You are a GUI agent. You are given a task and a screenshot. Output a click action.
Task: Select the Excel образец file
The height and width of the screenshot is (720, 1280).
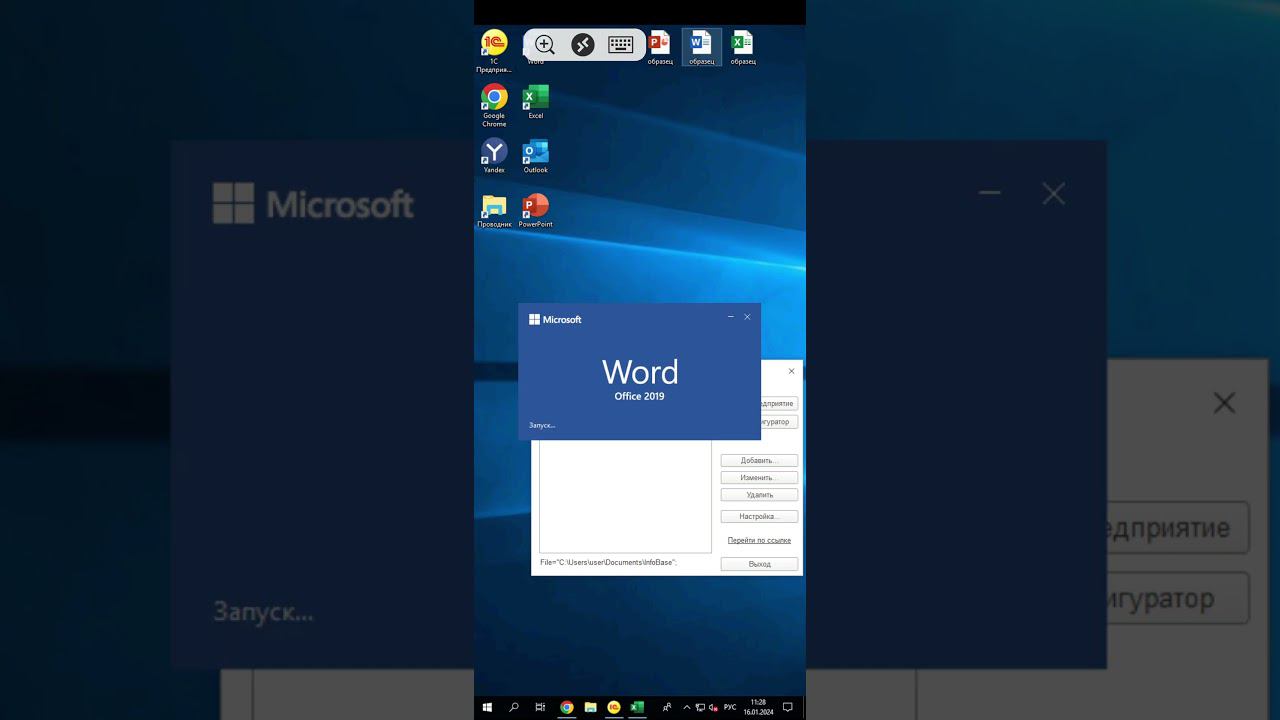[x=742, y=48]
